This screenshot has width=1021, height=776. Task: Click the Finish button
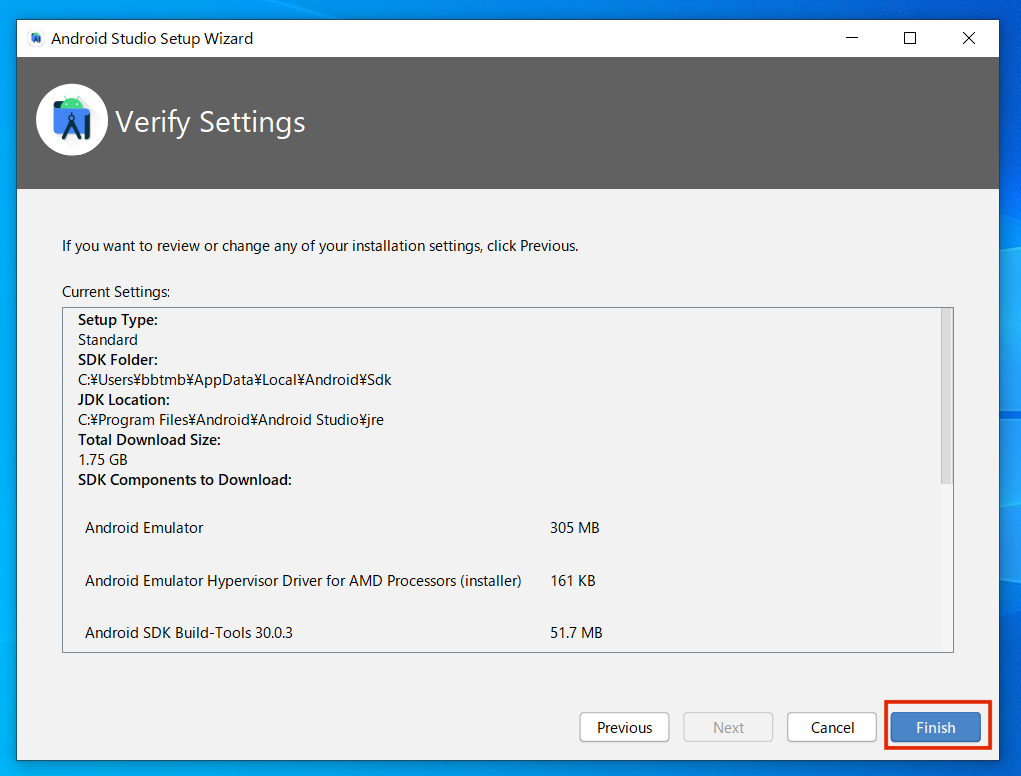[935, 727]
